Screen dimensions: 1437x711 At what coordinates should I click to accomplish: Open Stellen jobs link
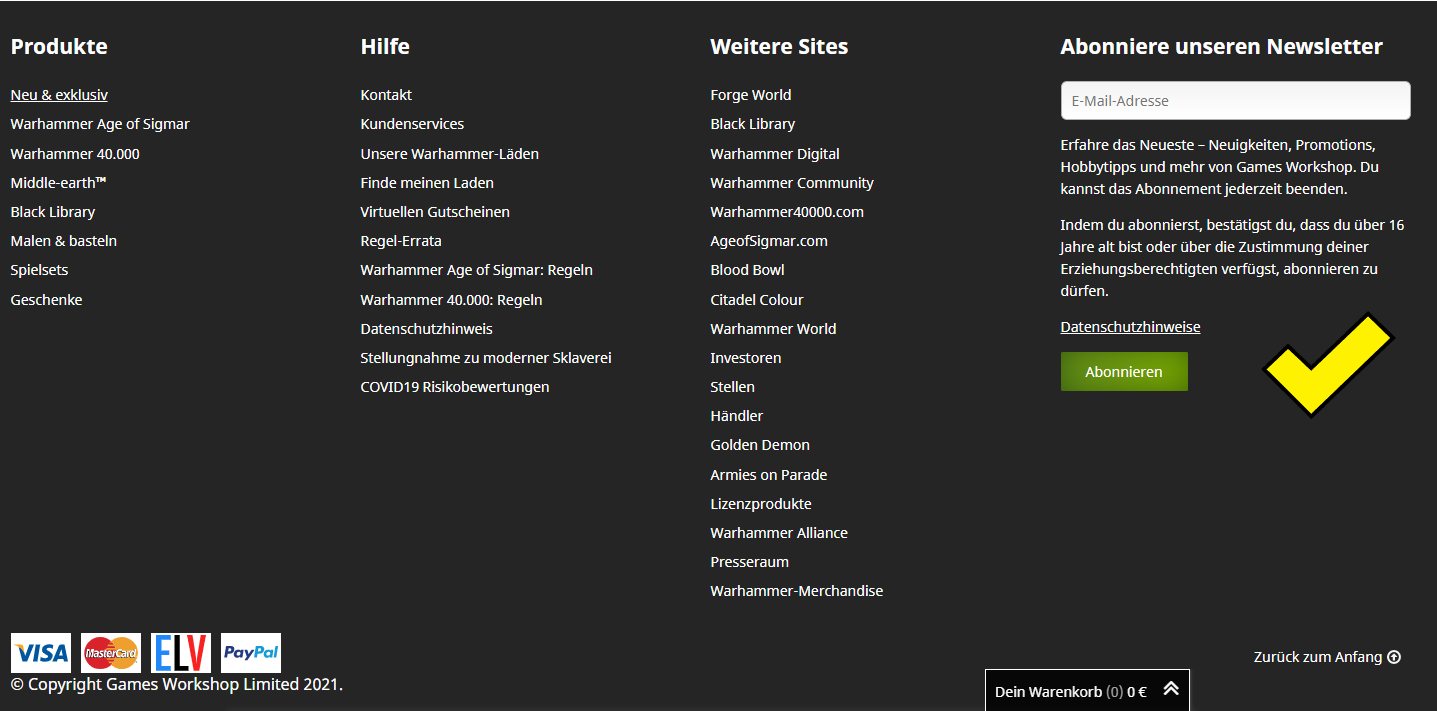click(733, 387)
